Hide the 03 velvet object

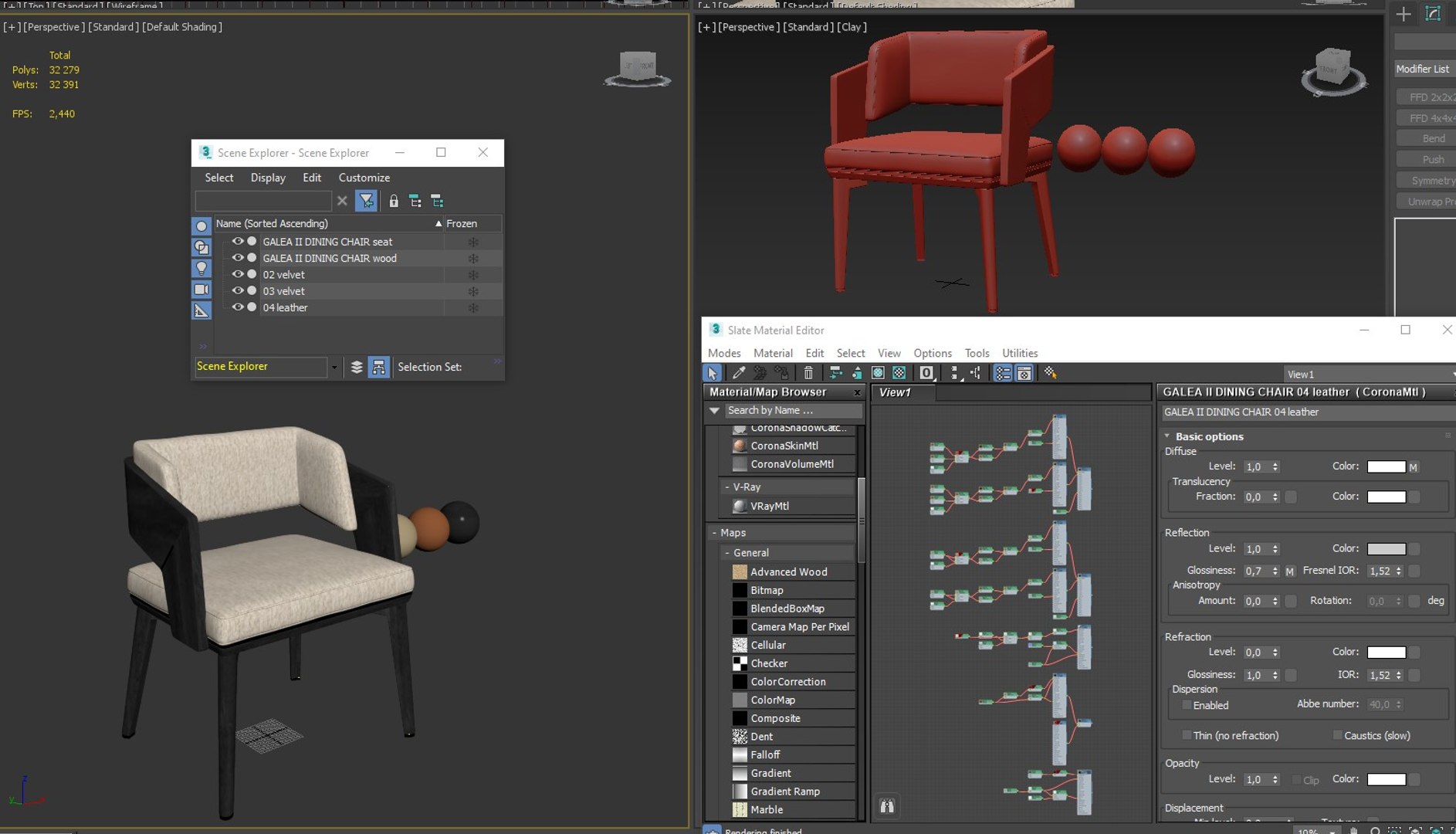[x=238, y=290]
